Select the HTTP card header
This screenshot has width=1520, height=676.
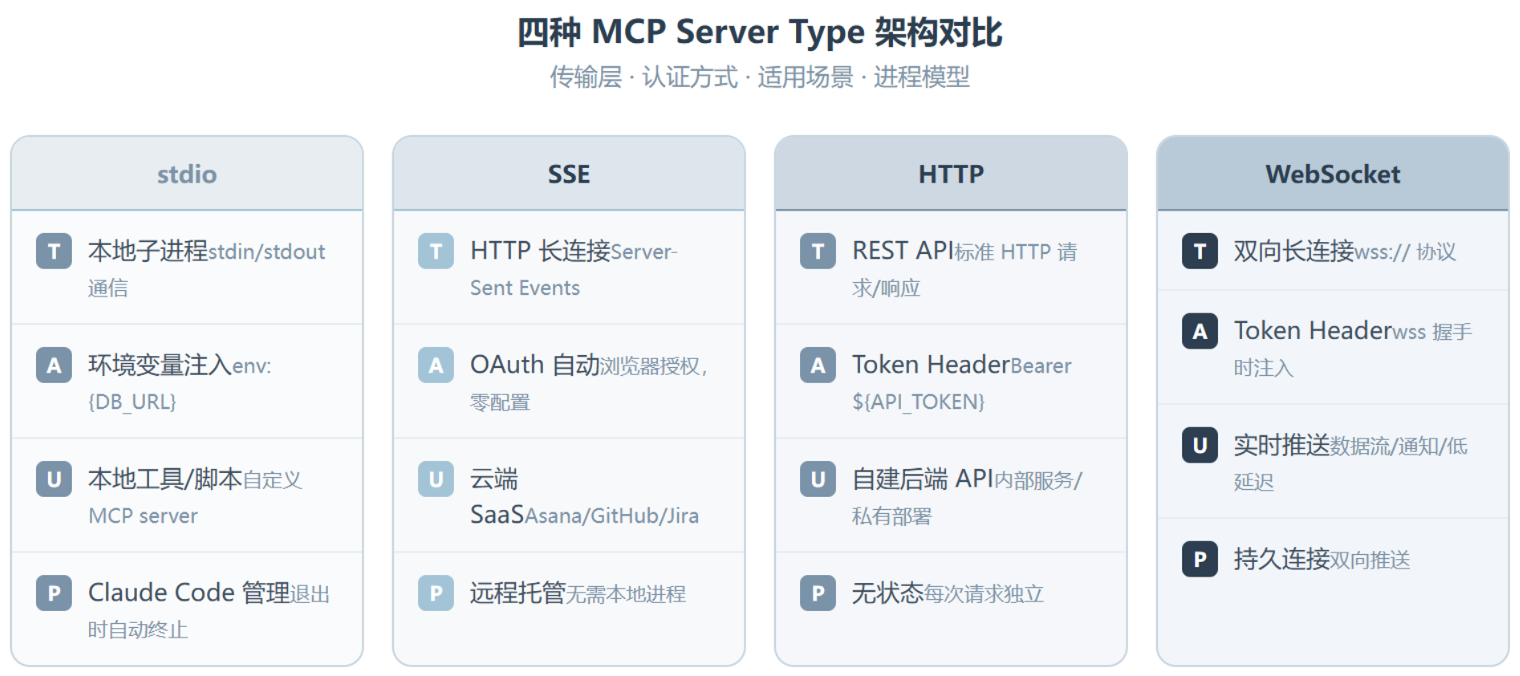click(951, 174)
